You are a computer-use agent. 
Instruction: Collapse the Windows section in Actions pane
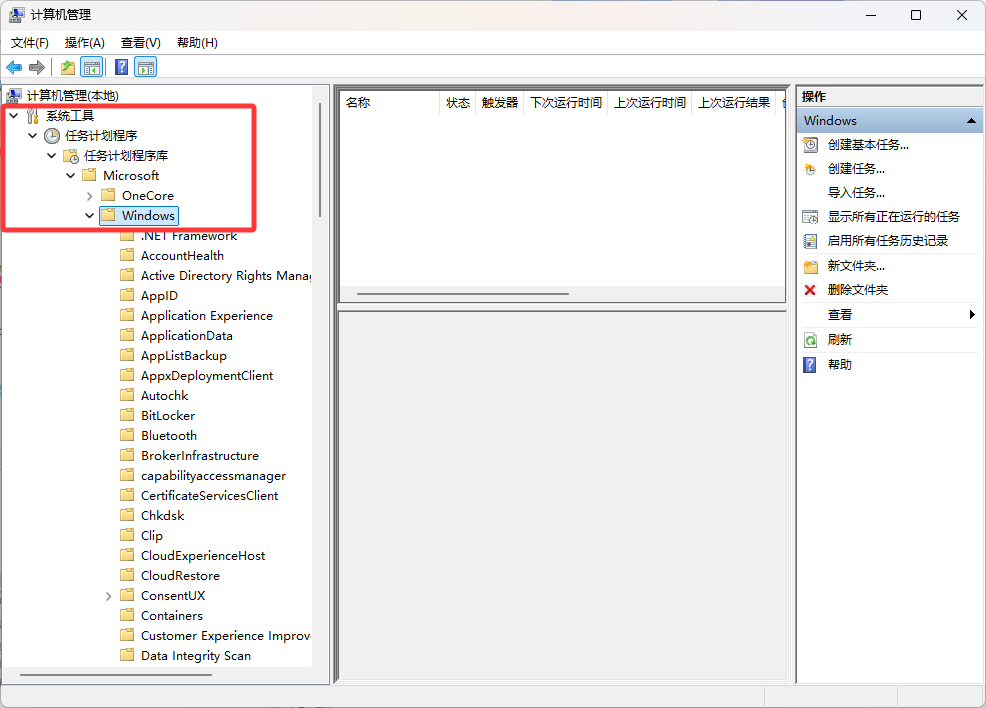[970, 121]
